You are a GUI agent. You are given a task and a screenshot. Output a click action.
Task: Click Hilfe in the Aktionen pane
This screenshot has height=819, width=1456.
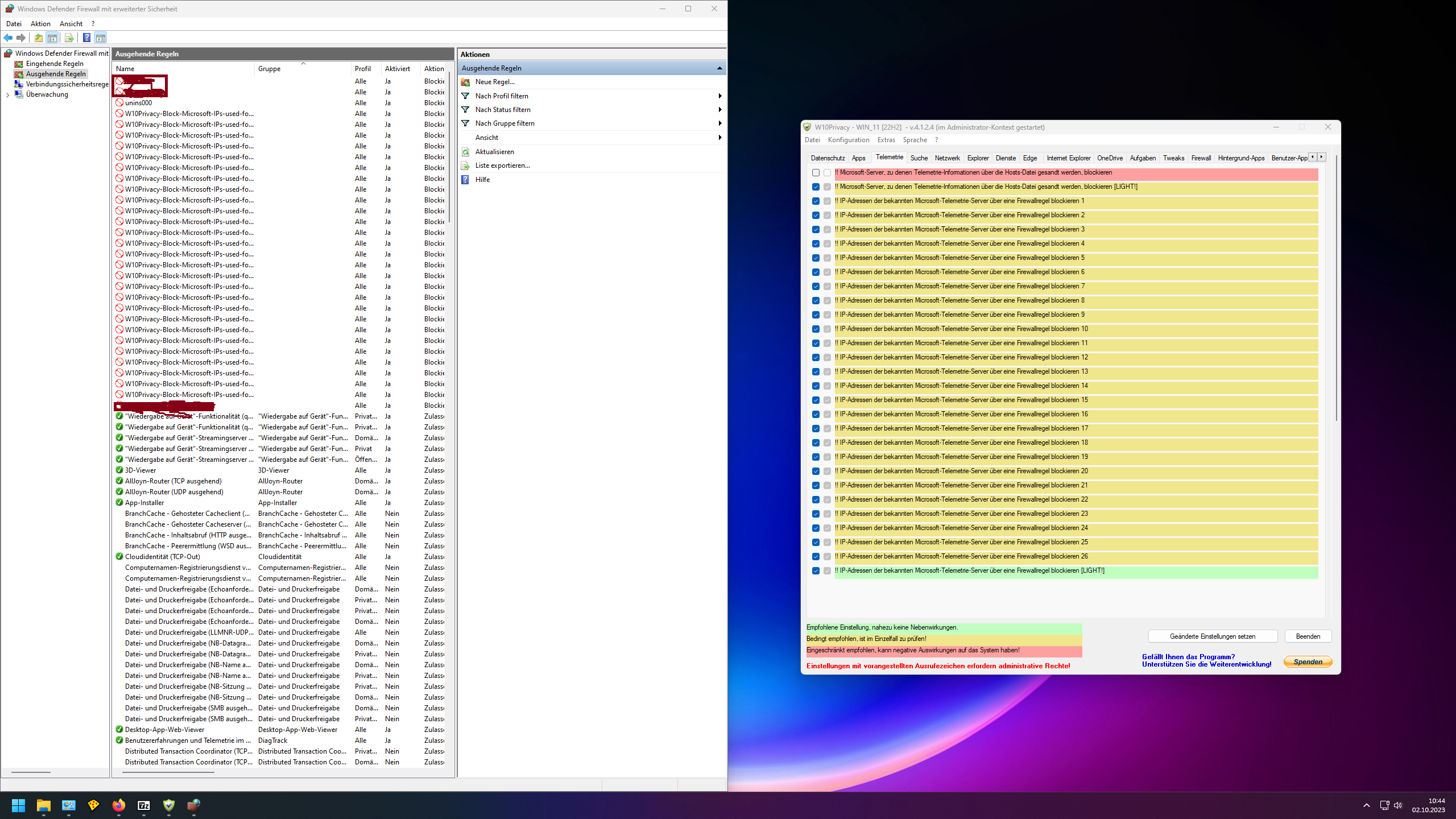tap(482, 180)
